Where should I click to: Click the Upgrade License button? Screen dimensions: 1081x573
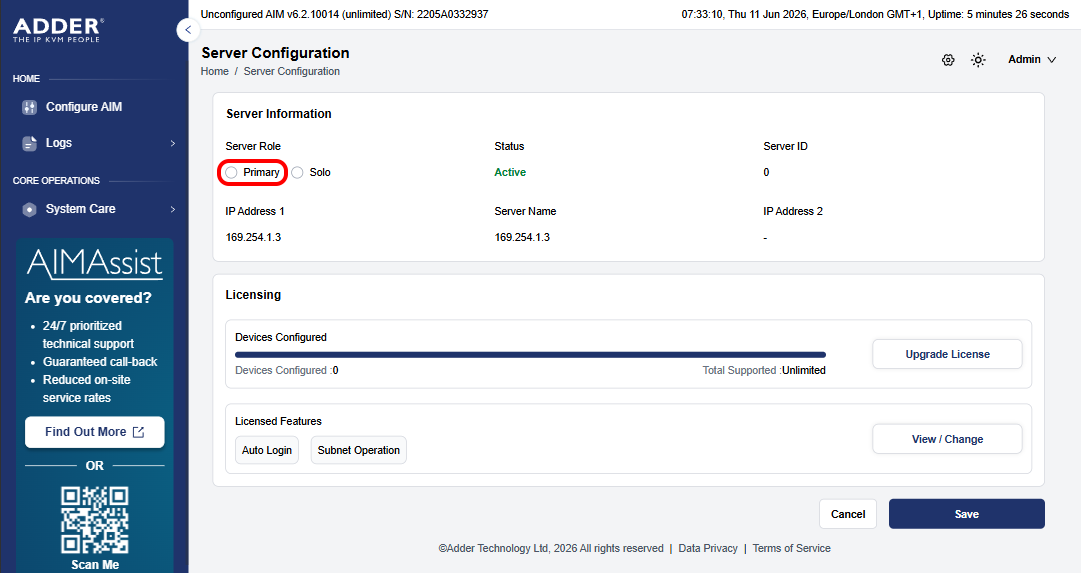coord(947,354)
